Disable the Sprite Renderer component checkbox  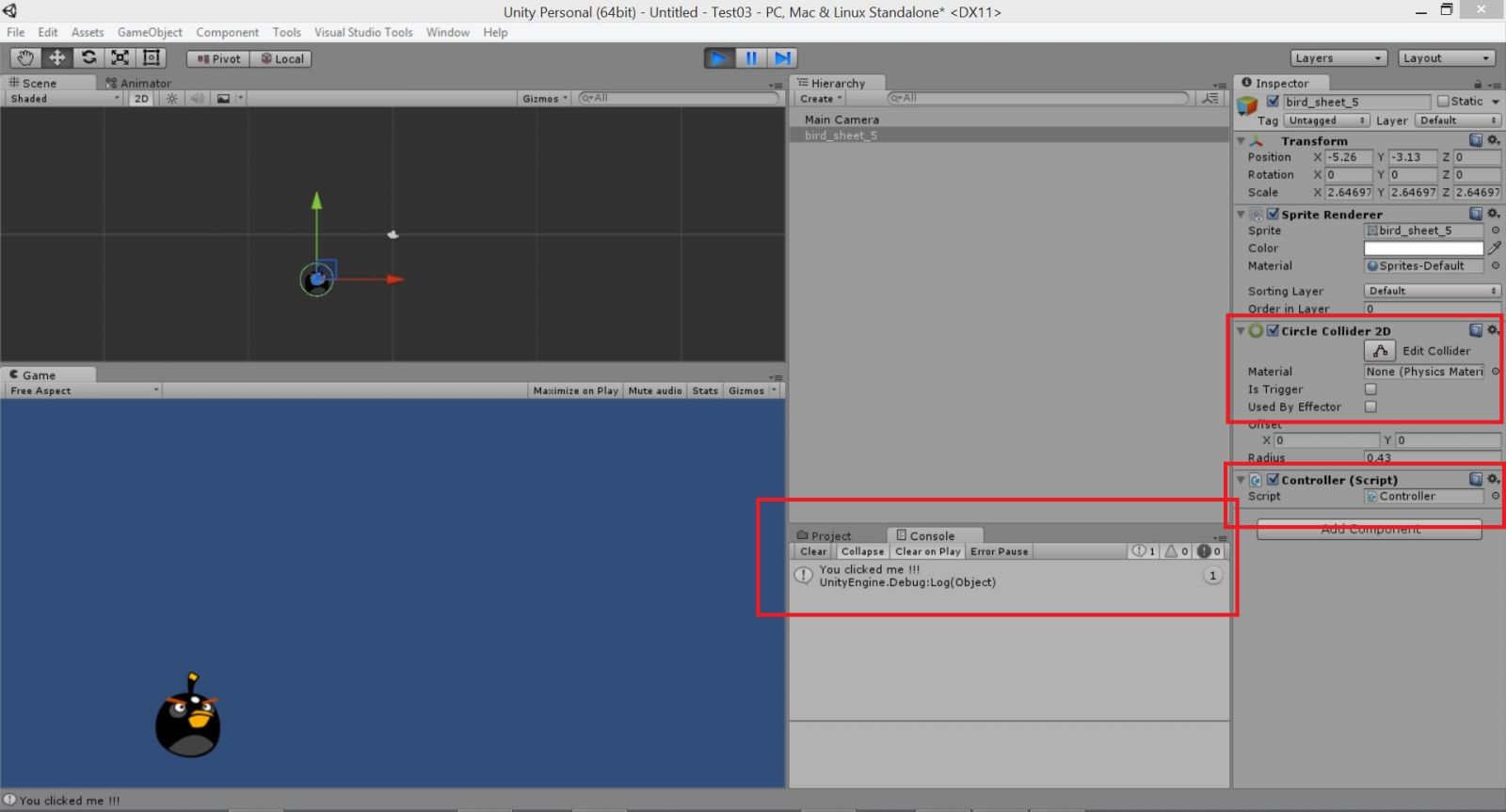[x=1273, y=215]
